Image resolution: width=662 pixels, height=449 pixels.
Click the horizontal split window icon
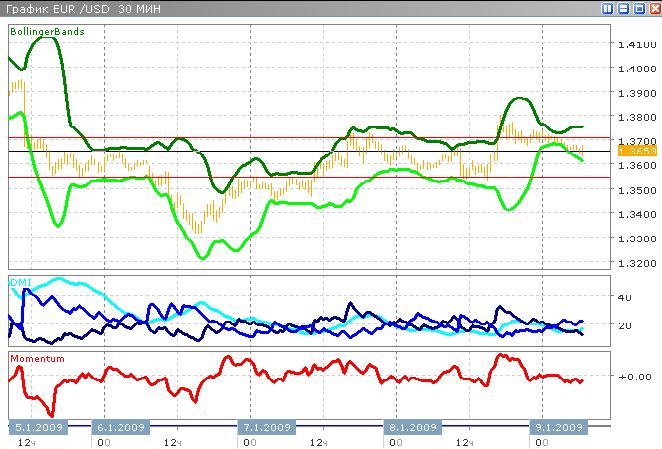pyautogui.click(x=624, y=9)
